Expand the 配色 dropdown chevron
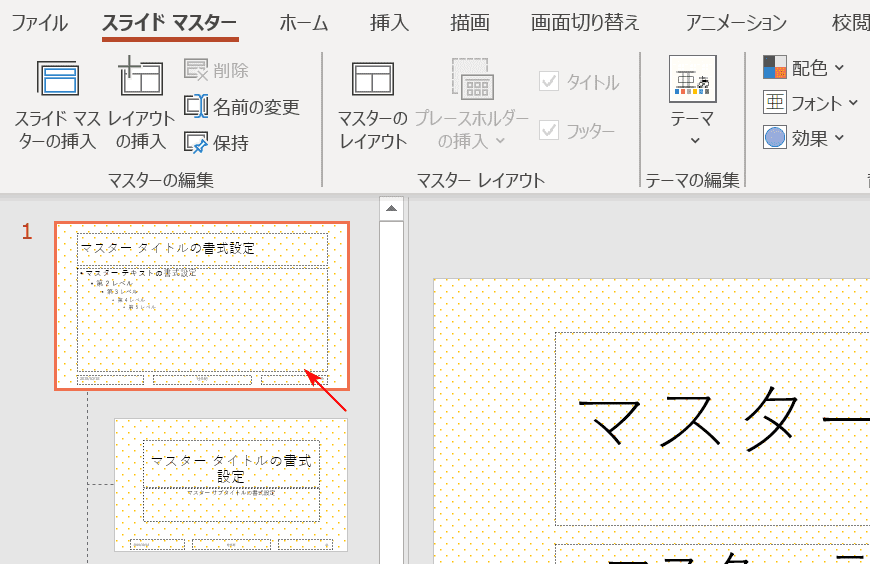This screenshot has height=564, width=870. pyautogui.click(x=839, y=68)
